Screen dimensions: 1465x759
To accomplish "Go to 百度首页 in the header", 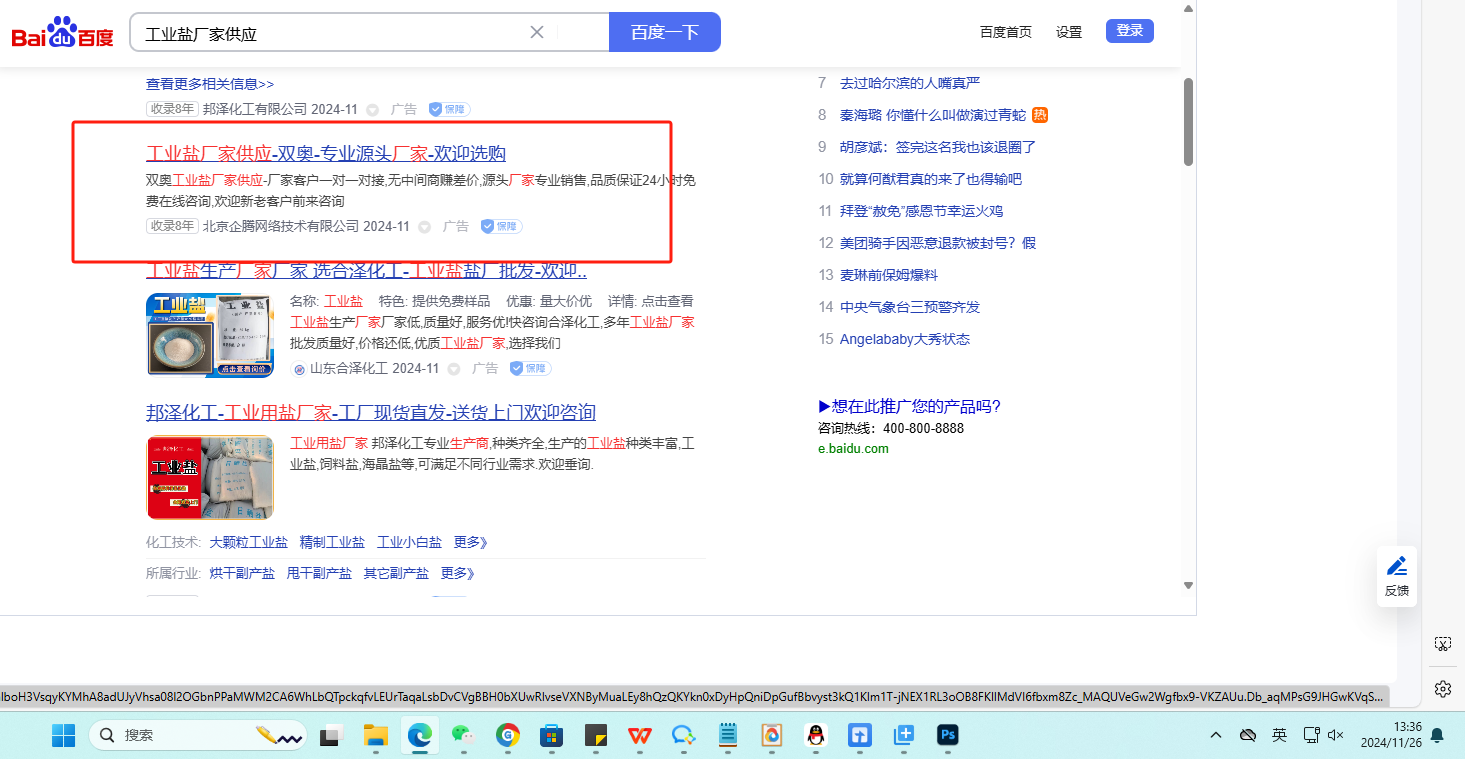I will 1005,32.
